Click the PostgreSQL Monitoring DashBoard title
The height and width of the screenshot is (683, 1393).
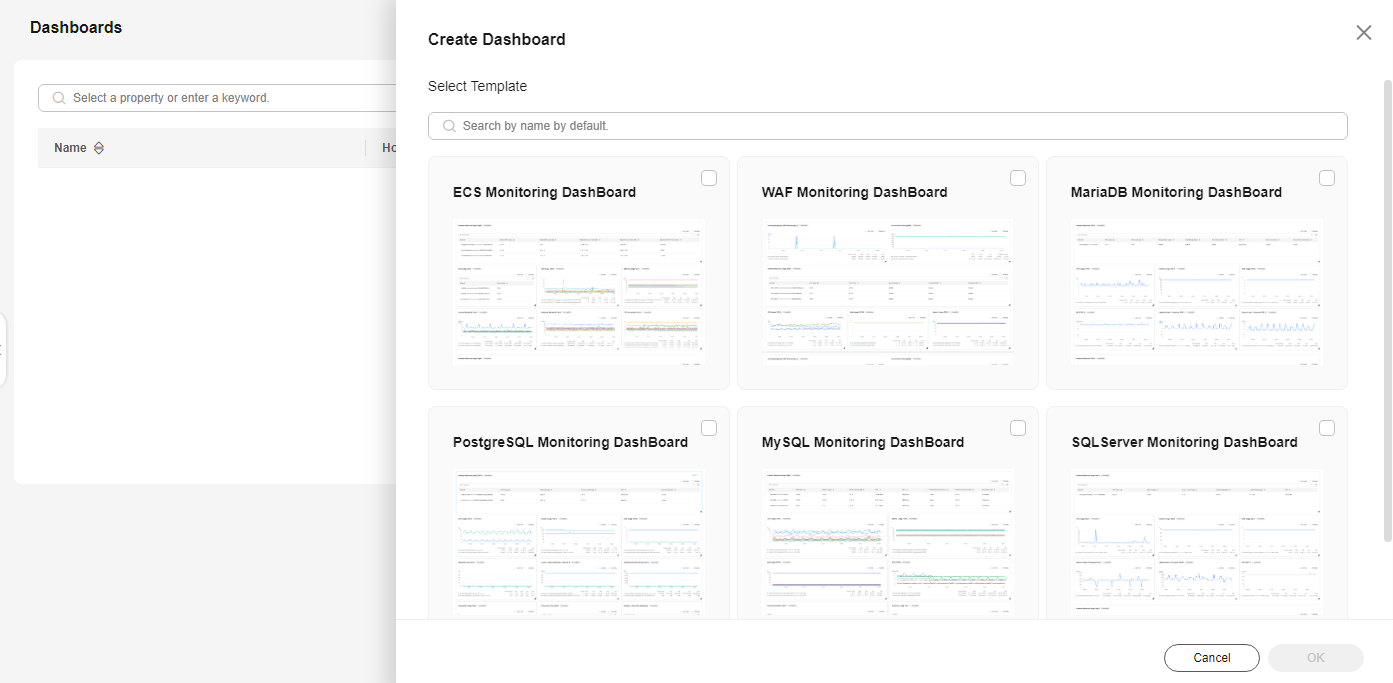570,442
